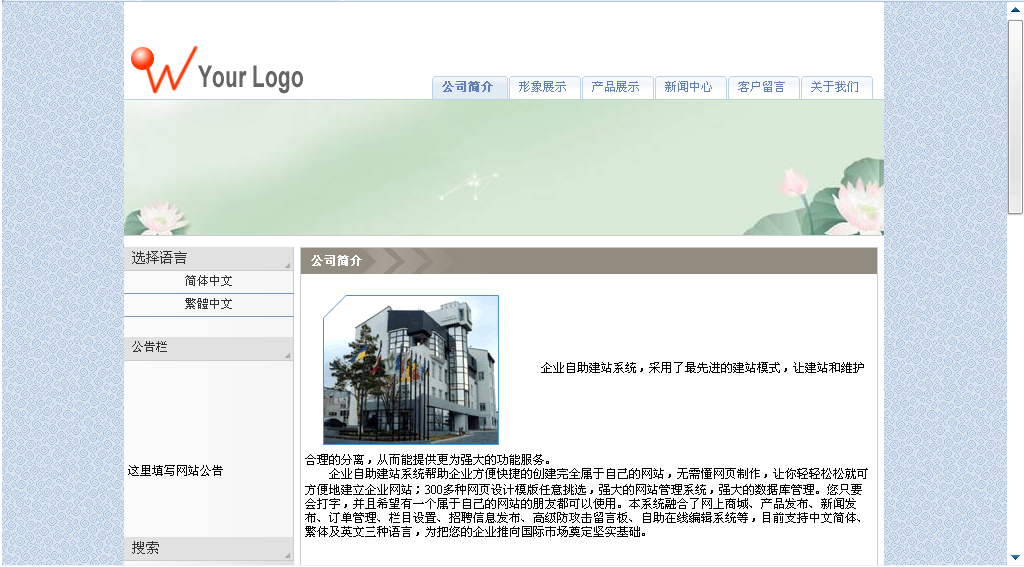Click the line 合理的分离，从而能提供更为强大的功能服务
Image resolution: width=1024 pixels, height=567 pixels.
click(428, 460)
